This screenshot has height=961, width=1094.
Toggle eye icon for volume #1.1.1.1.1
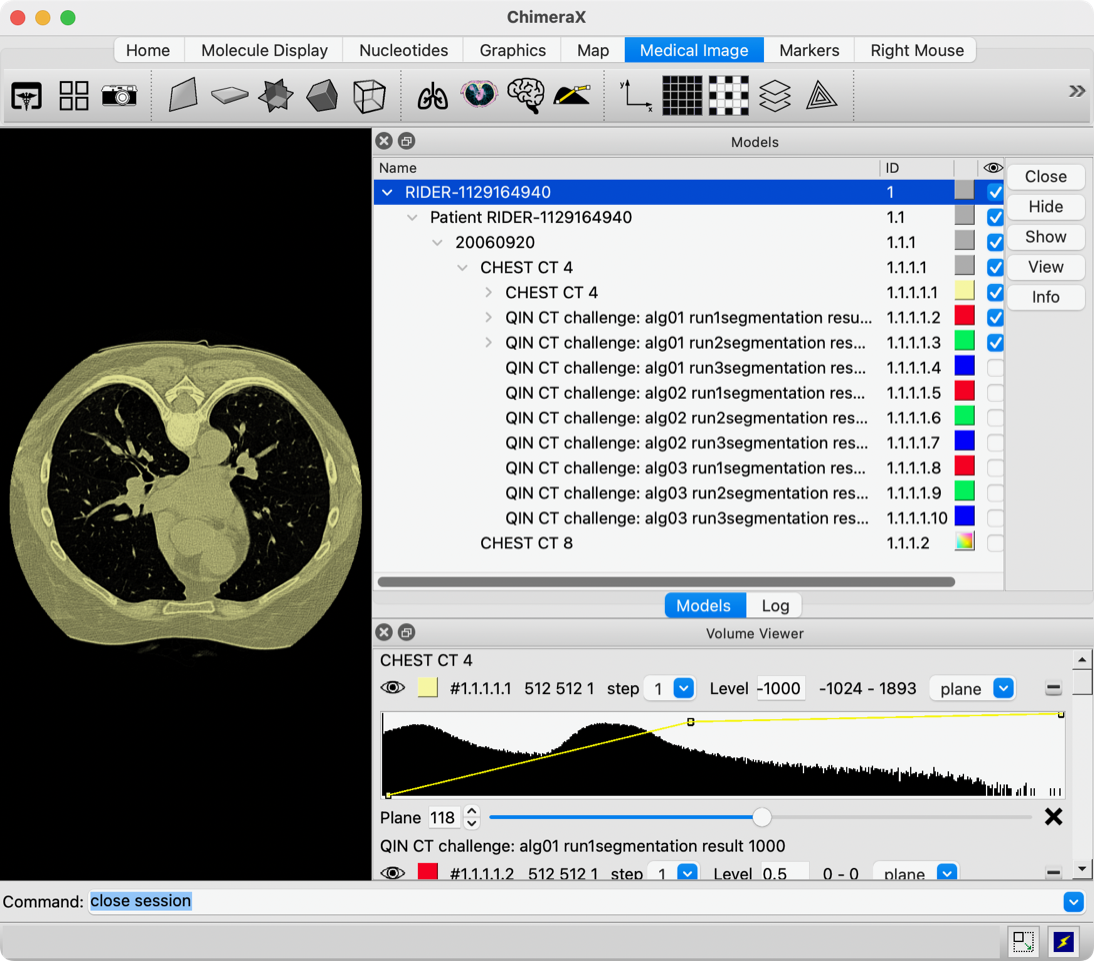click(x=393, y=688)
